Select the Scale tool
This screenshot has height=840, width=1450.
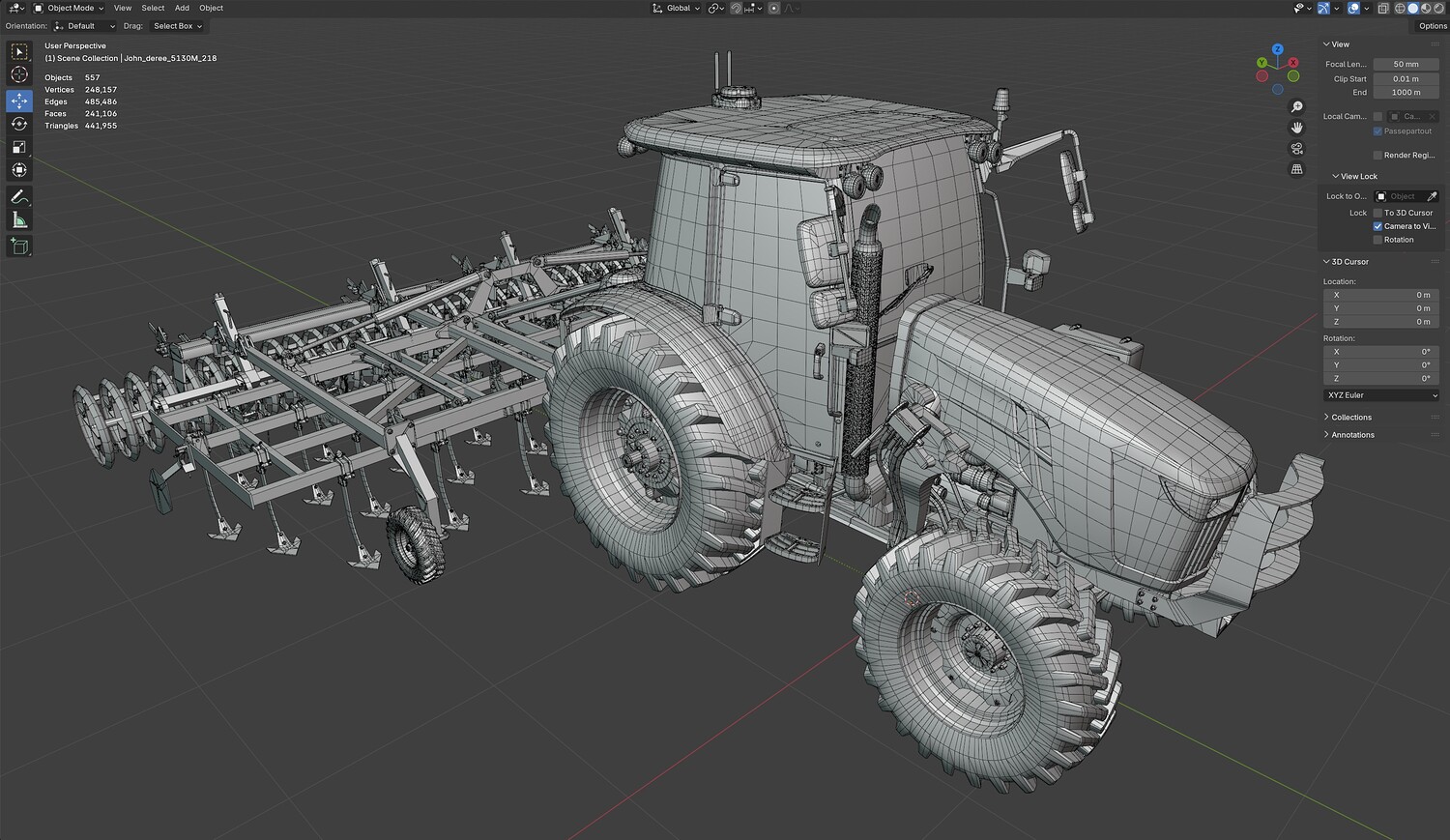pos(19,147)
